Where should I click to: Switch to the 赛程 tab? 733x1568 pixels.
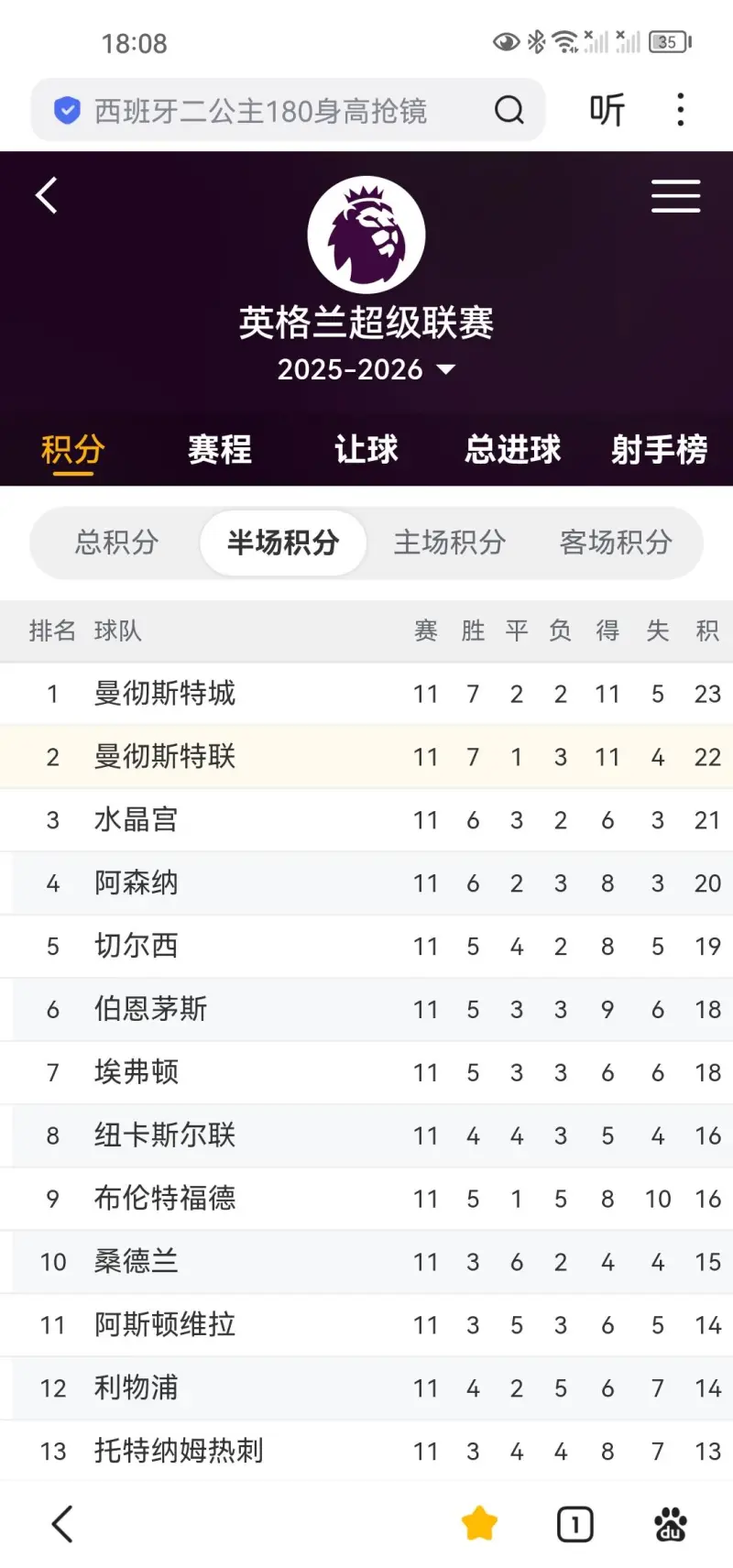(219, 450)
